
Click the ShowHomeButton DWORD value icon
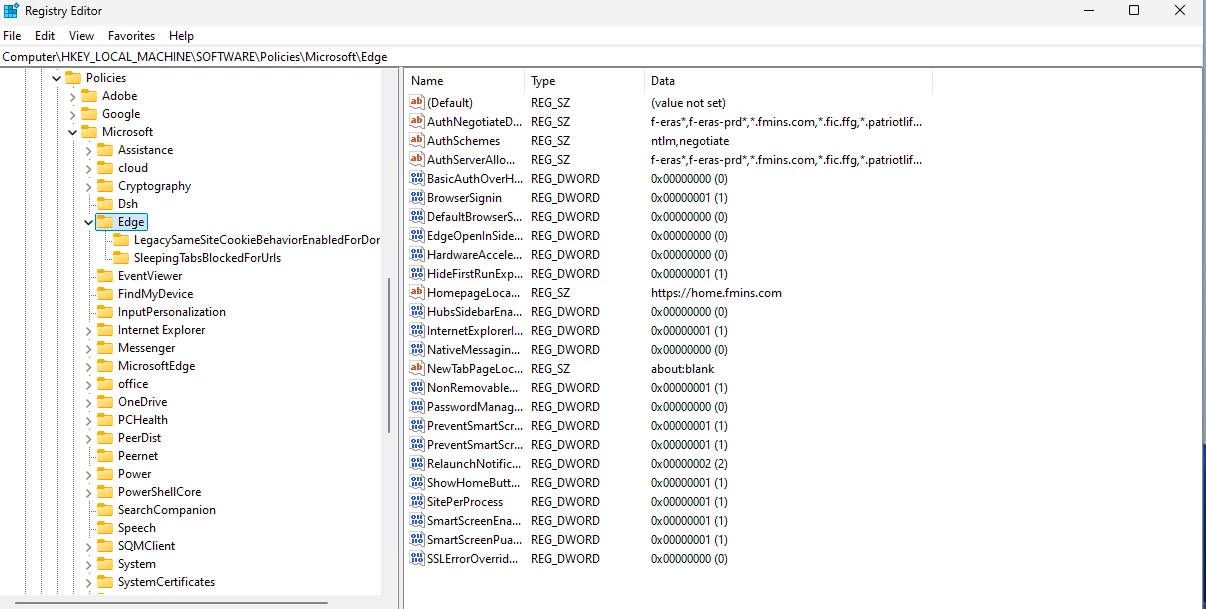coord(417,483)
